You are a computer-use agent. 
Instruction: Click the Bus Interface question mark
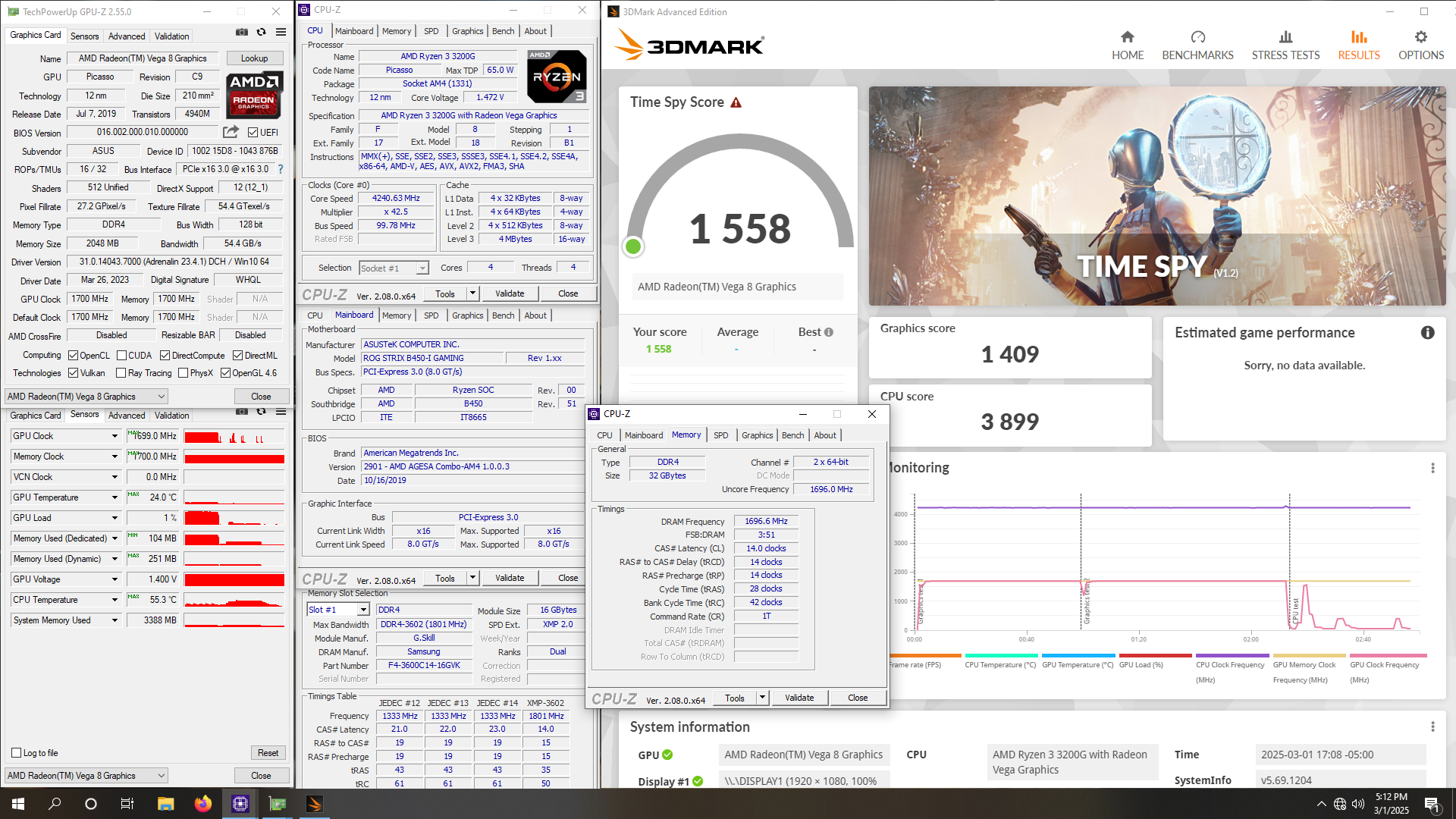coord(281,169)
